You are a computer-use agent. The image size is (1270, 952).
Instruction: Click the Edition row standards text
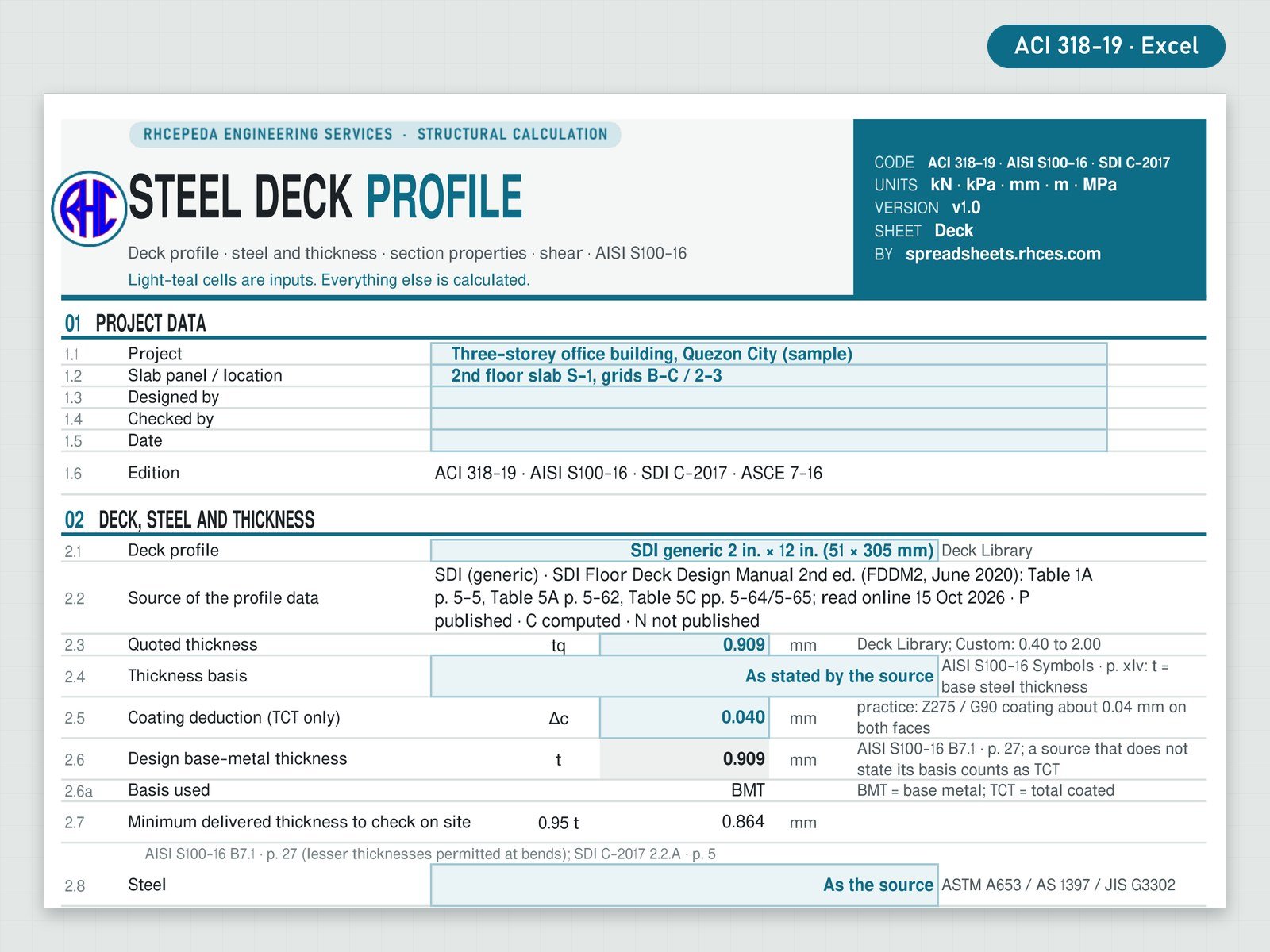[629, 473]
